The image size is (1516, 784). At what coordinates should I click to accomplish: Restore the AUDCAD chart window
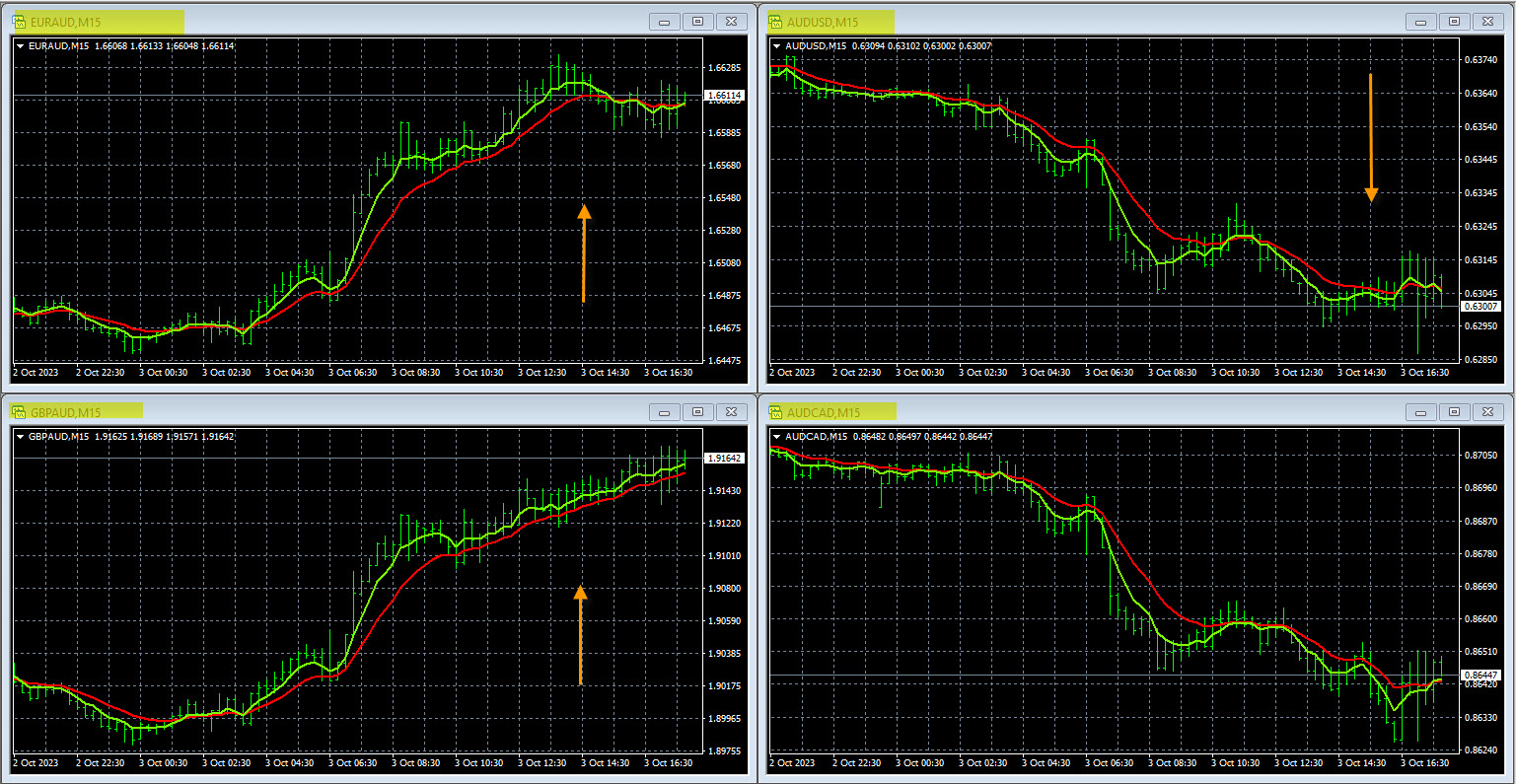pyautogui.click(x=1454, y=411)
